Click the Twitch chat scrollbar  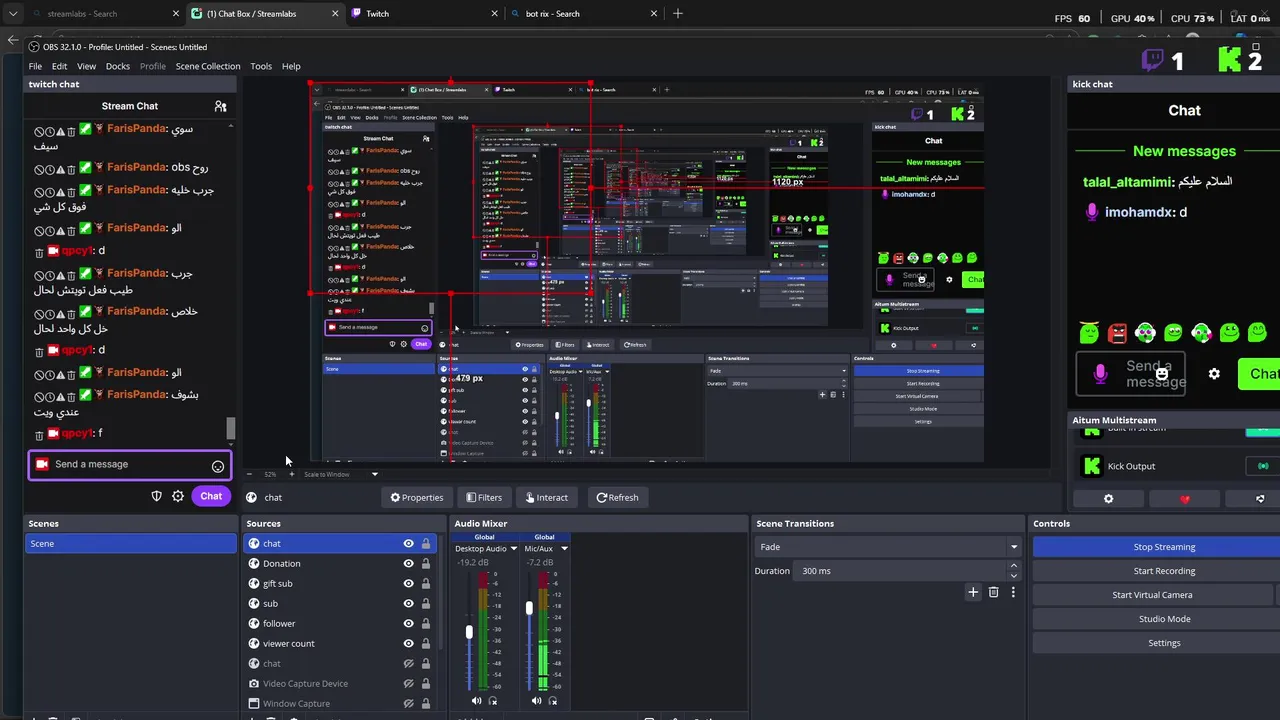(231, 429)
